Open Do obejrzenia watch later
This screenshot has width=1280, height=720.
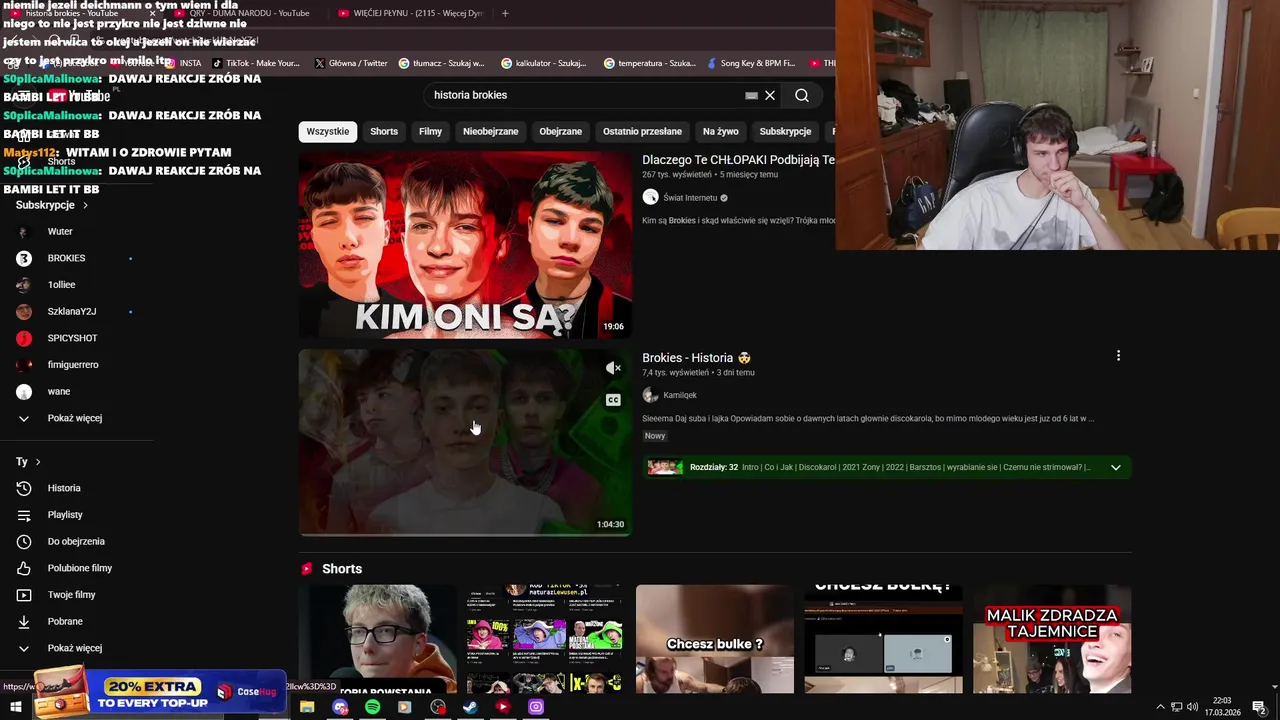pyautogui.click(x=75, y=541)
